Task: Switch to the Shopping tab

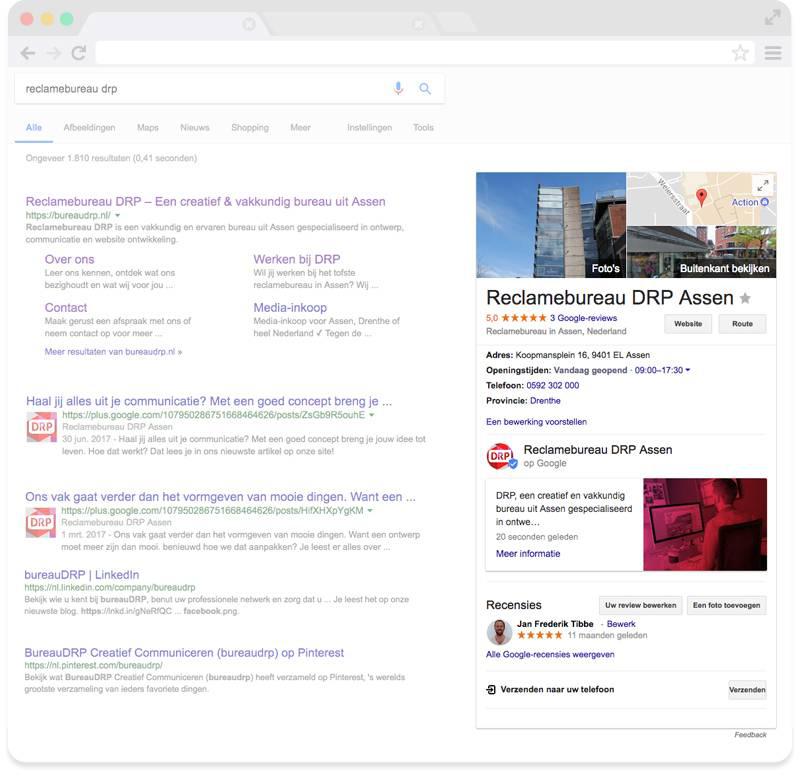Action: pyautogui.click(x=250, y=128)
